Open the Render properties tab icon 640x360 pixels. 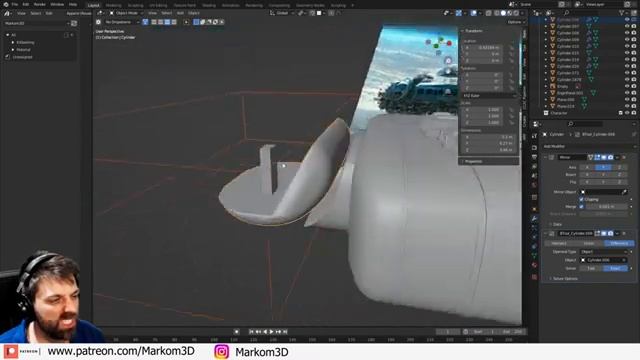coord(534,147)
